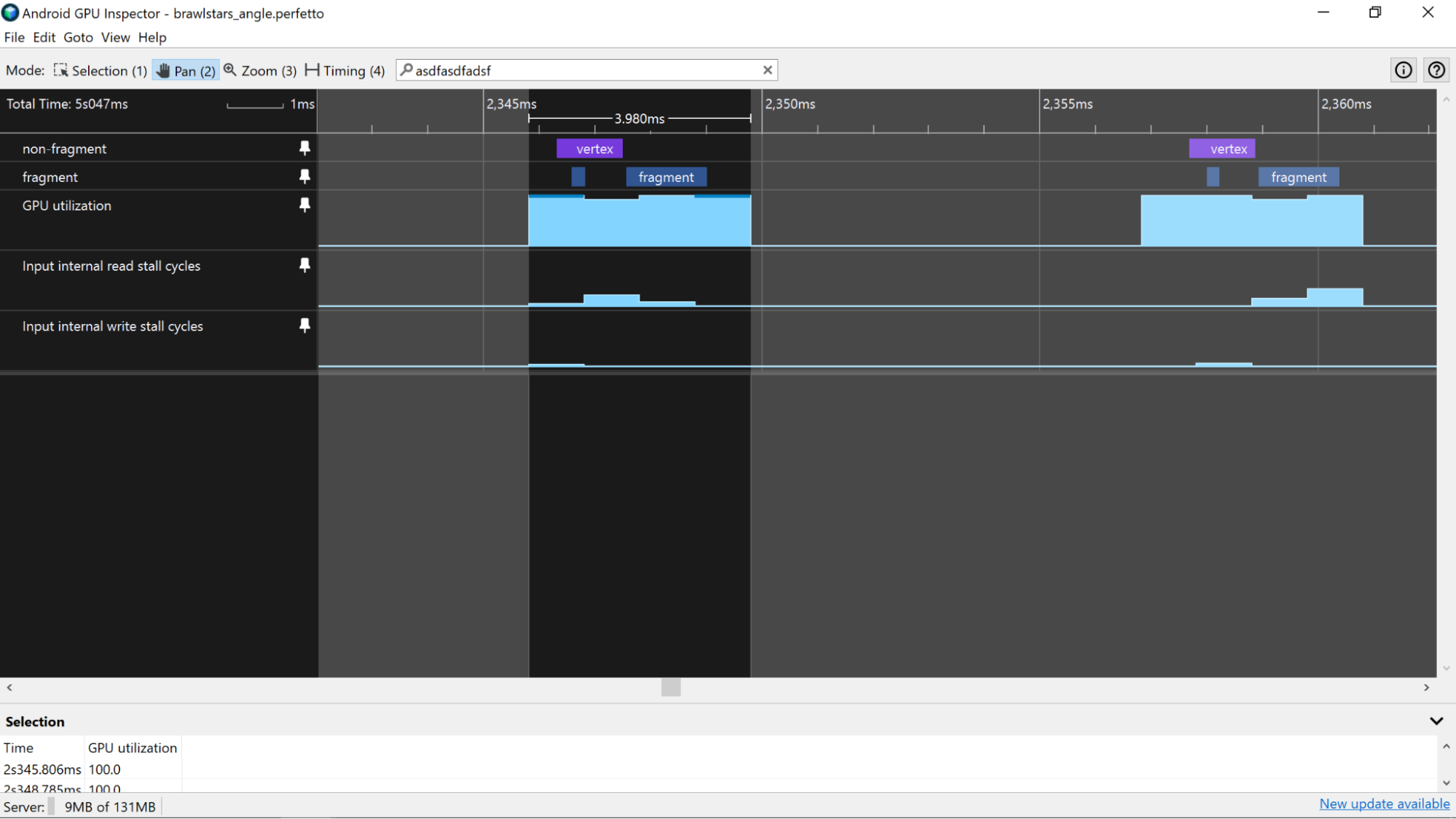Image resolution: width=1456 pixels, height=819 pixels.
Task: Click the GPU utilization track label
Action: (66, 205)
